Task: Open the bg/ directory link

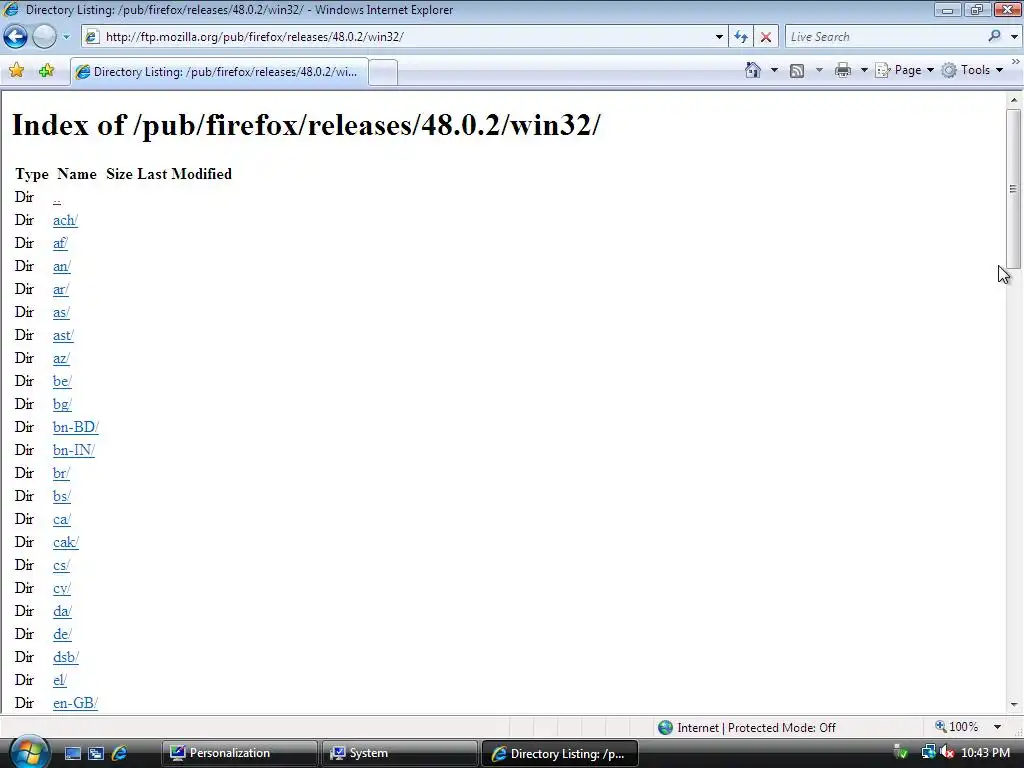Action: [62, 404]
